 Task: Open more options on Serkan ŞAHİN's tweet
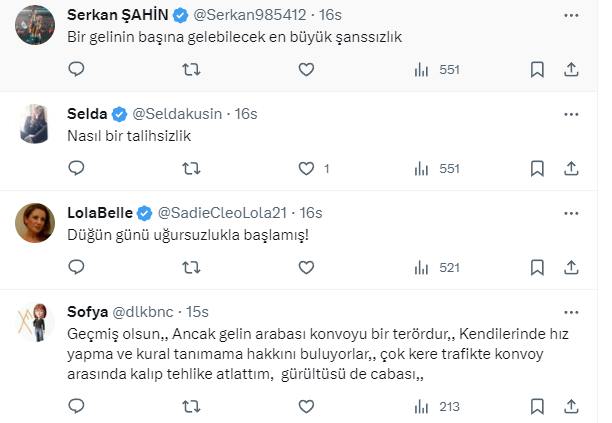pyautogui.click(x=570, y=15)
